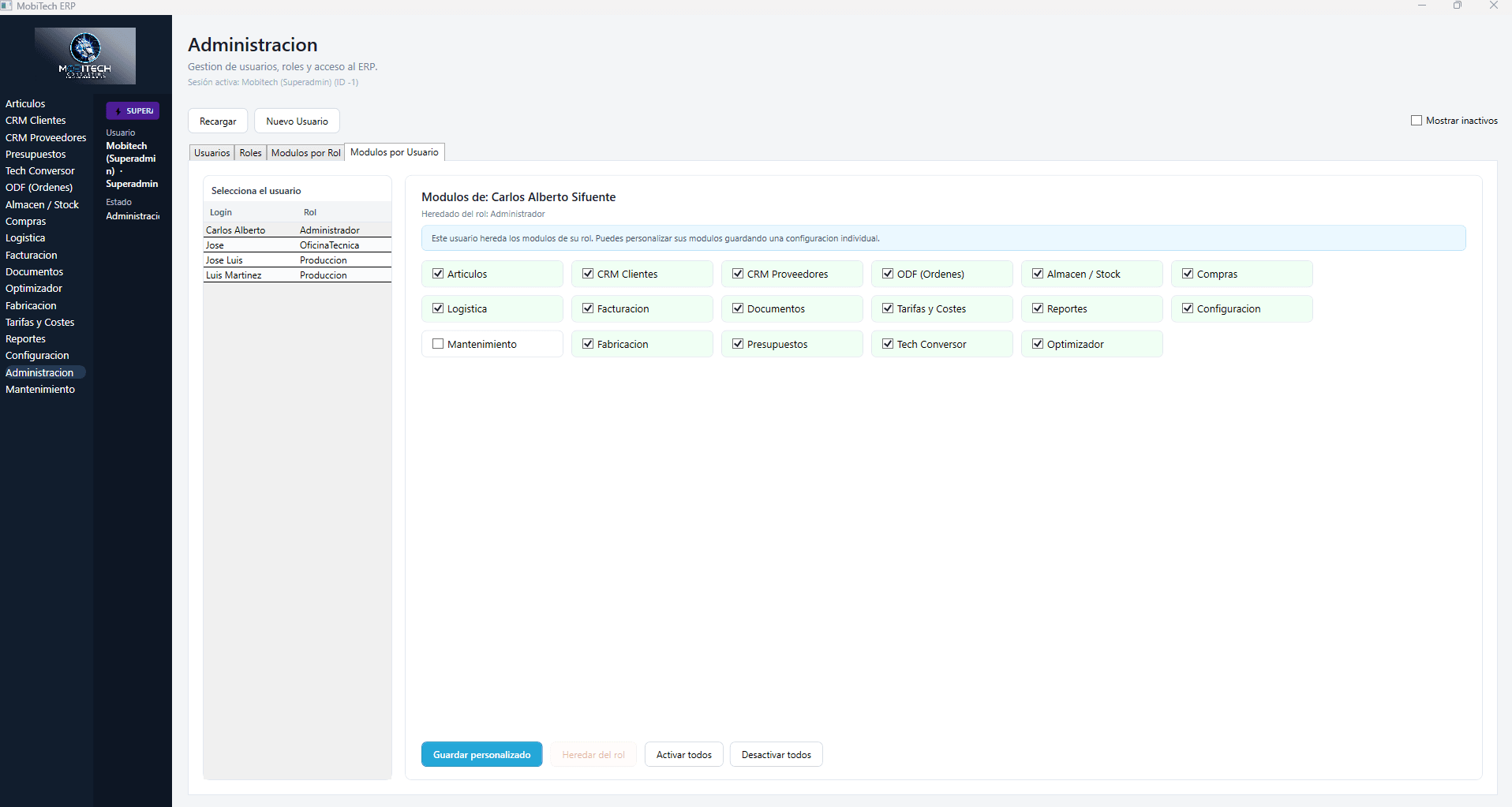Image resolution: width=1512 pixels, height=807 pixels.
Task: Switch to the Usuarios tab
Action: (x=212, y=153)
